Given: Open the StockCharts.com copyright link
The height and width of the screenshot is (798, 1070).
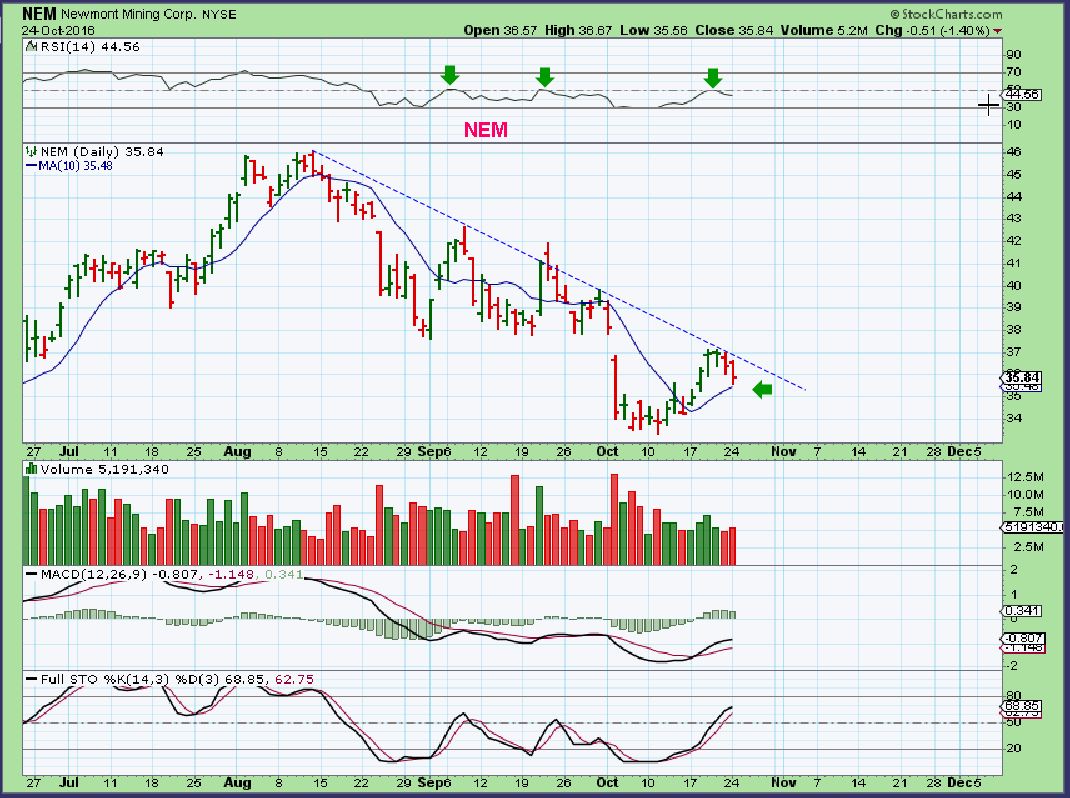Looking at the screenshot, I should coord(946,14).
